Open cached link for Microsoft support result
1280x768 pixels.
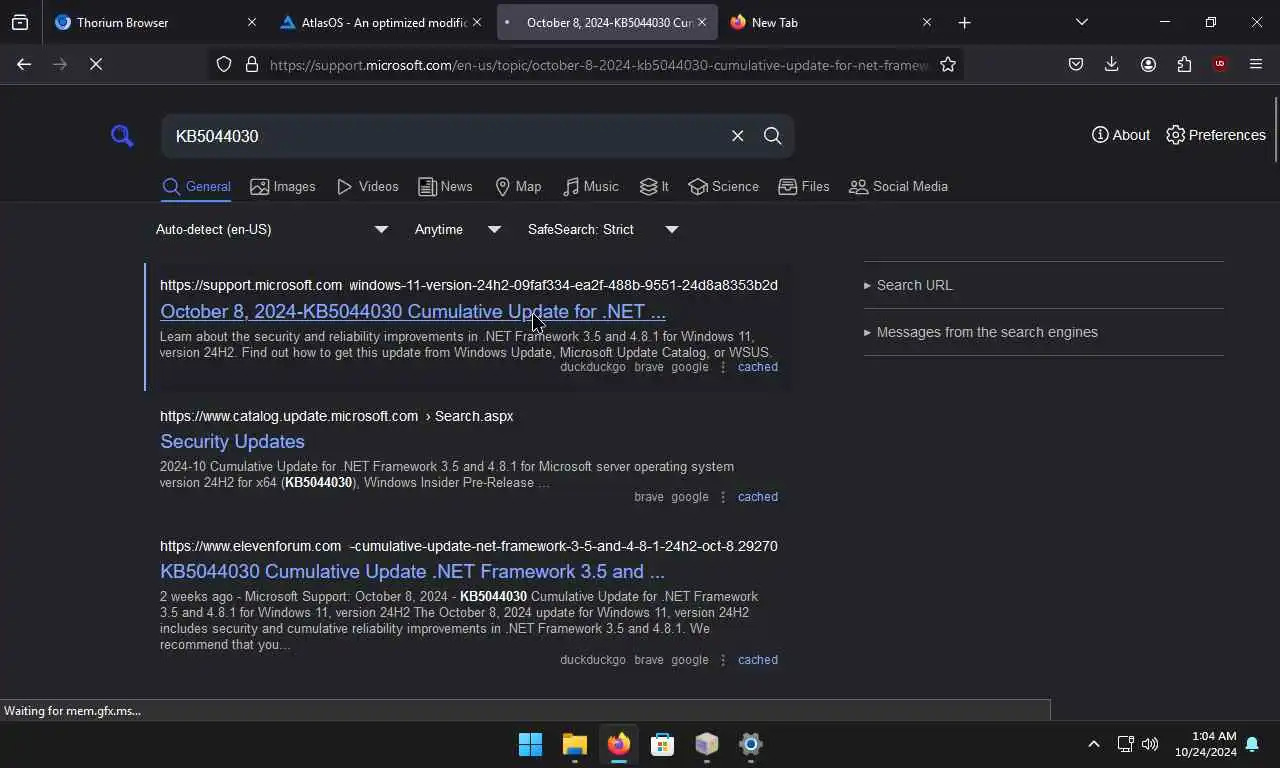point(757,367)
